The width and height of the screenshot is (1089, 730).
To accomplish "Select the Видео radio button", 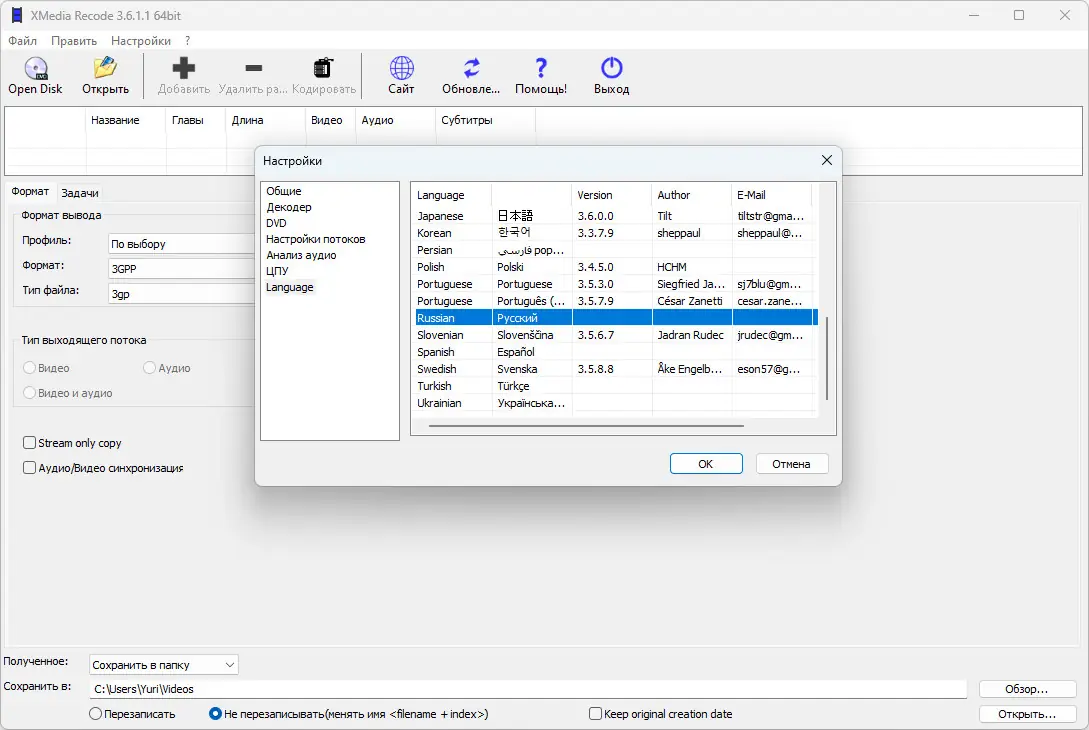I will (x=29, y=368).
